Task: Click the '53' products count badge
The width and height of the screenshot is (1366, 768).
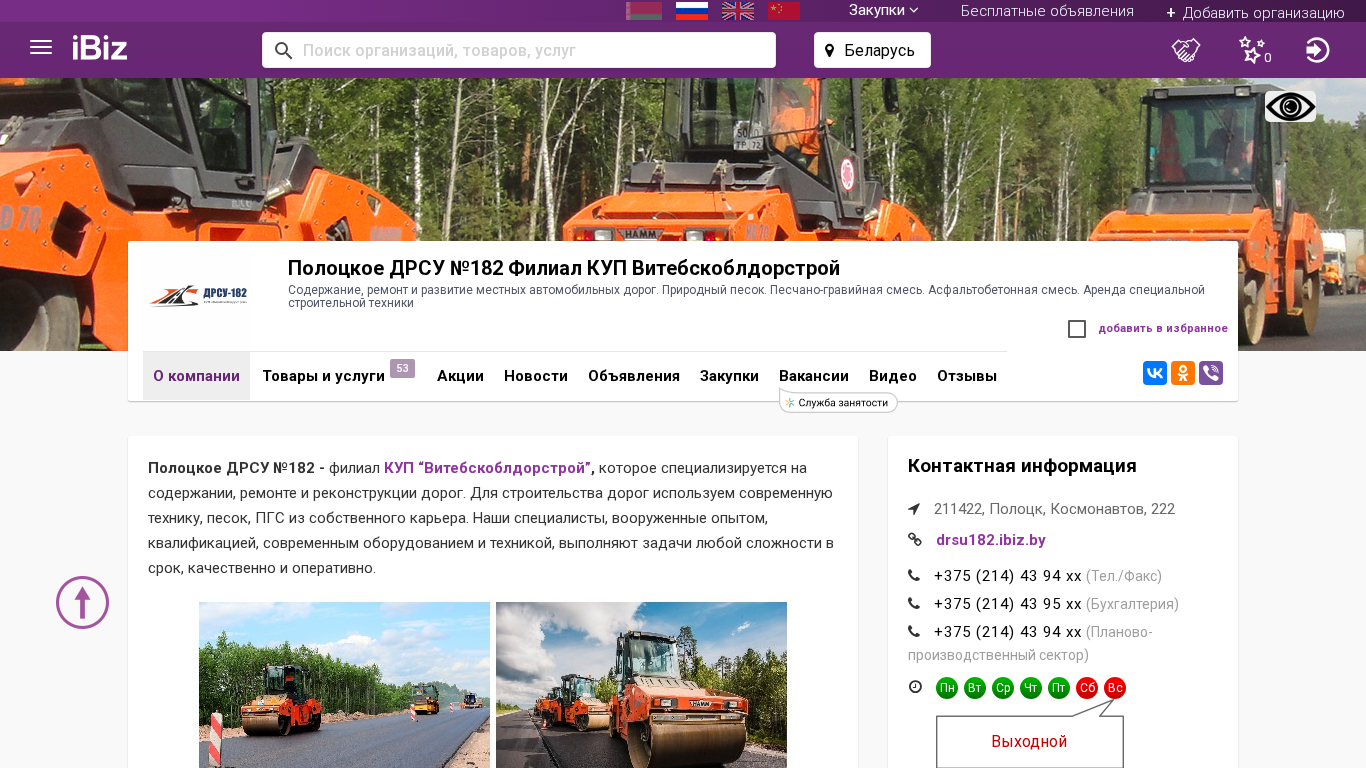Action: 402,368
